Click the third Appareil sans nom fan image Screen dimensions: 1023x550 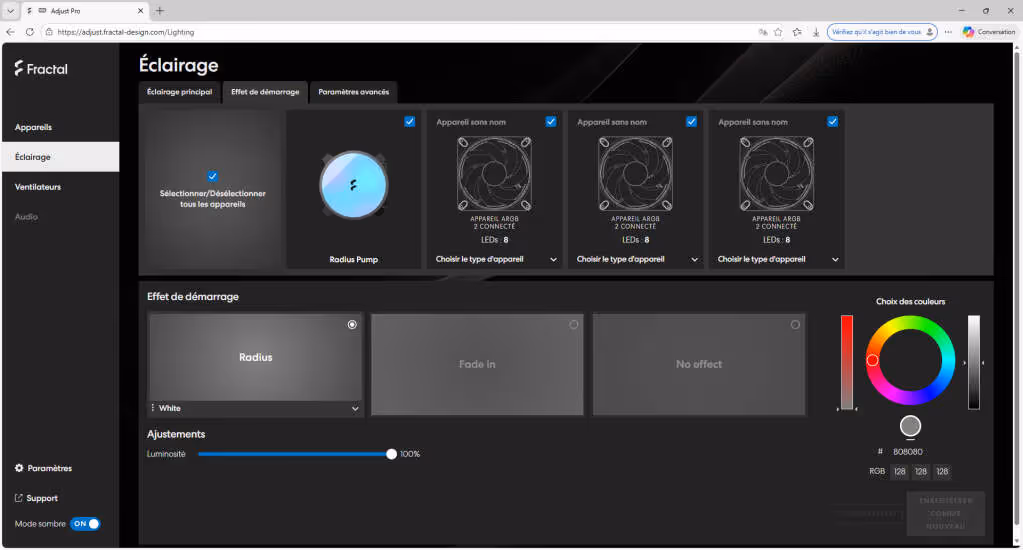point(776,174)
